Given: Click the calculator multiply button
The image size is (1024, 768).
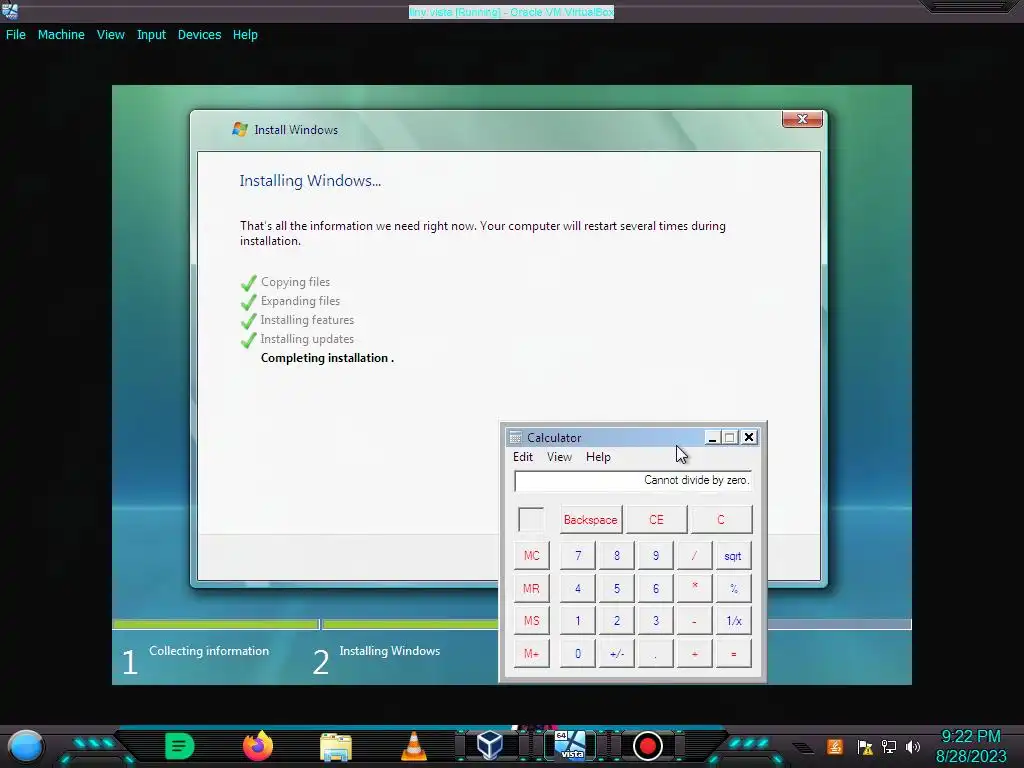Looking at the screenshot, I should coord(694,588).
